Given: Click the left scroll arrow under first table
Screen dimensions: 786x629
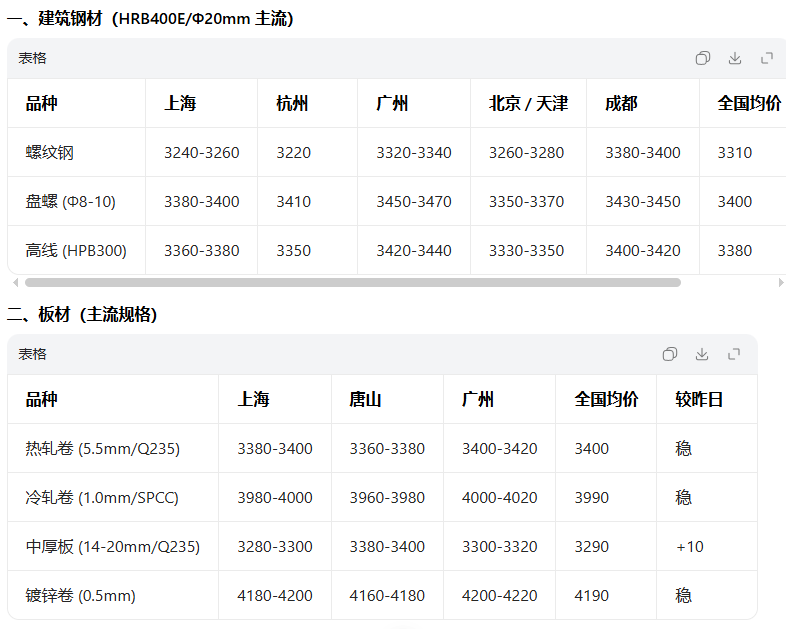Looking at the screenshot, I should 15,283.
